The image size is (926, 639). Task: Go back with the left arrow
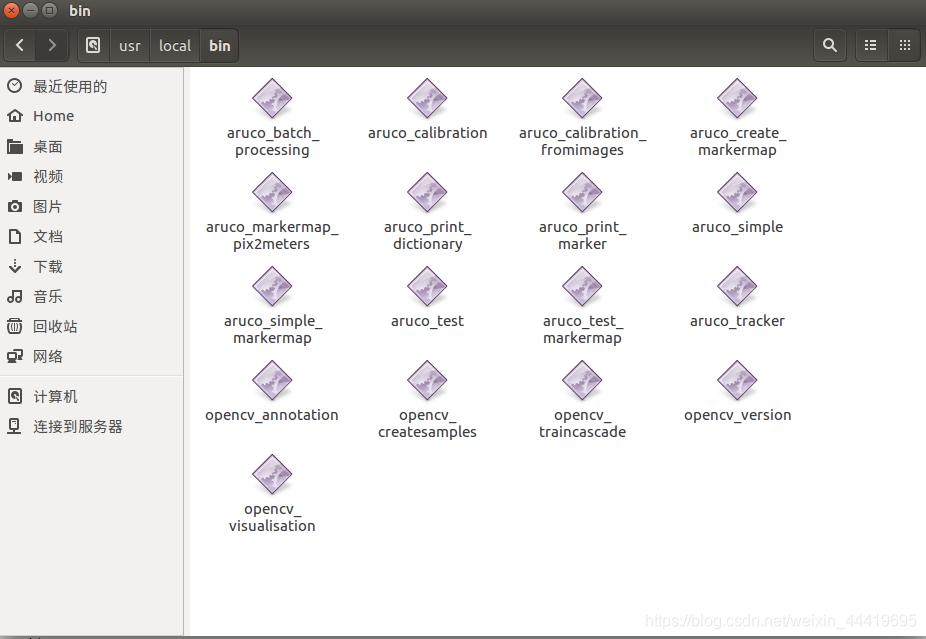(x=19, y=45)
